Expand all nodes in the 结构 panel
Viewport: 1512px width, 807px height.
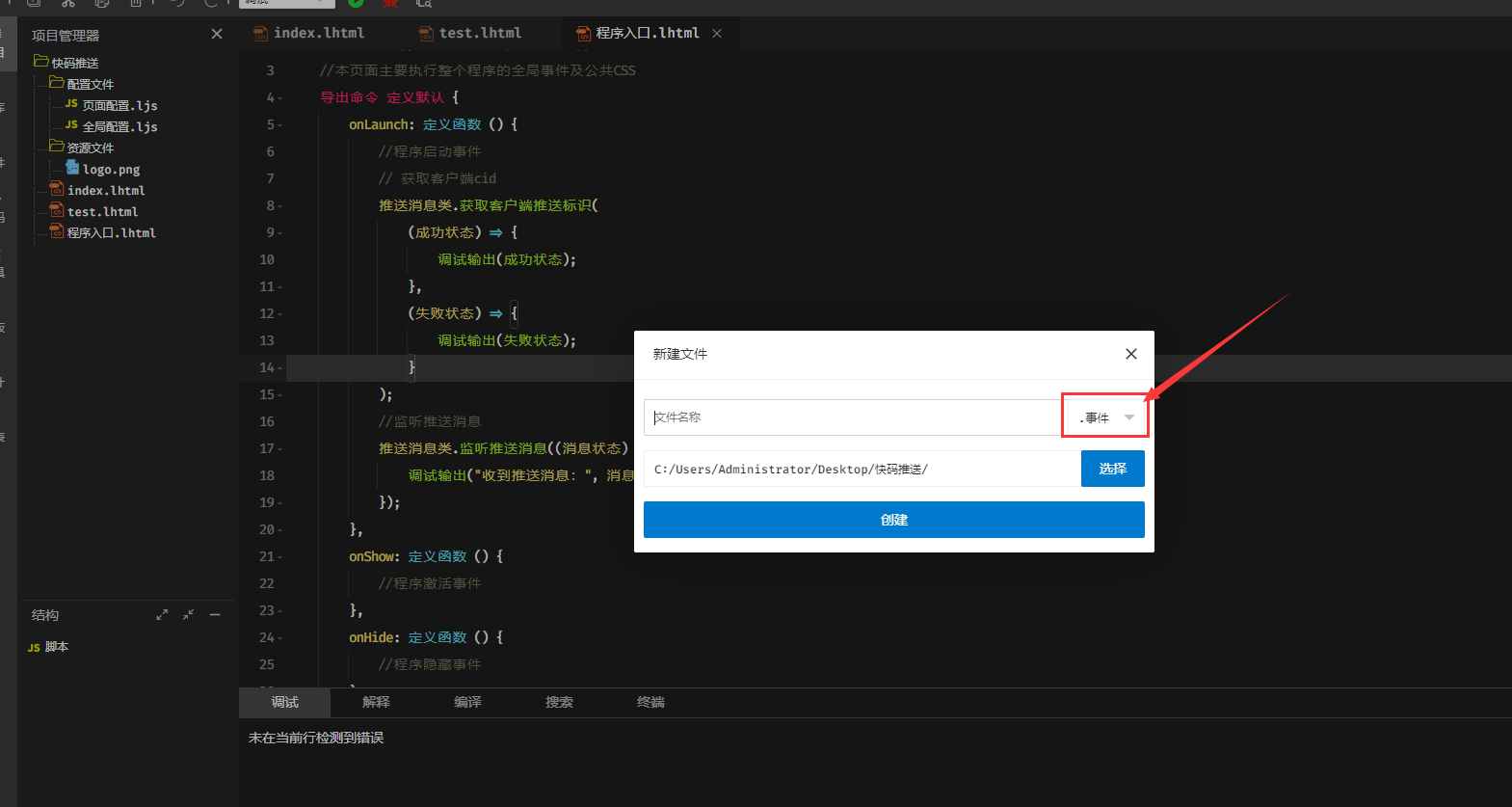(x=162, y=615)
